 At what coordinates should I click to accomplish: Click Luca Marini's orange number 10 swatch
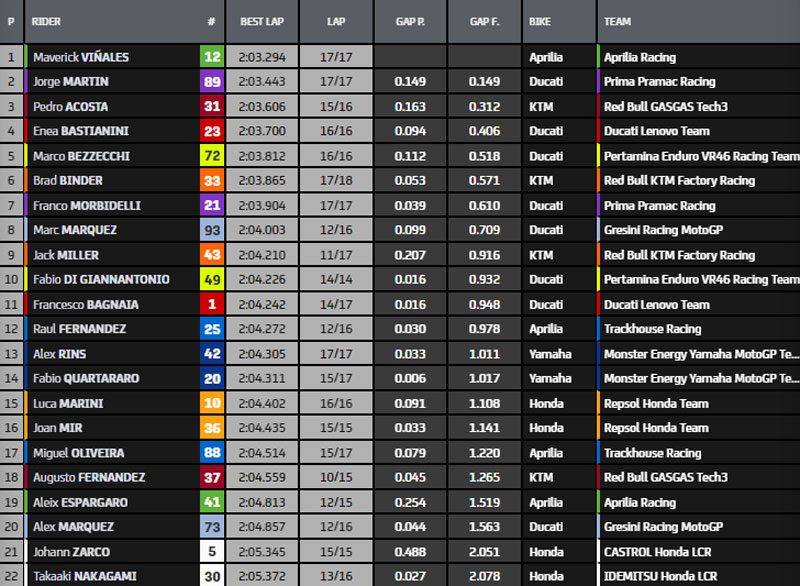(x=212, y=403)
